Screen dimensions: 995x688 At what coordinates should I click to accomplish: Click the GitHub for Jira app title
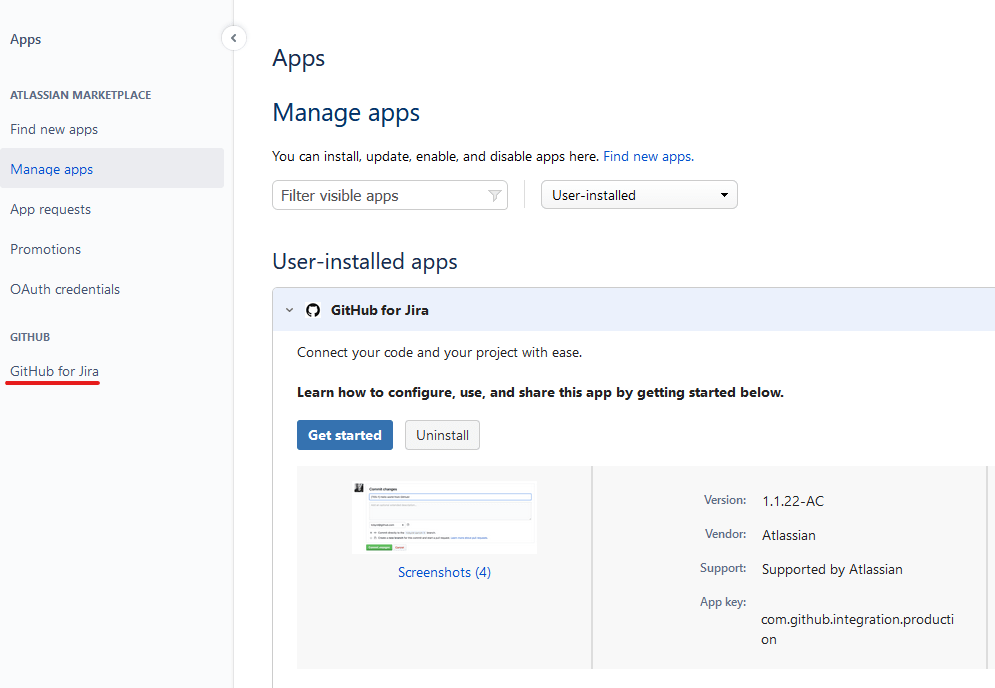pos(380,310)
